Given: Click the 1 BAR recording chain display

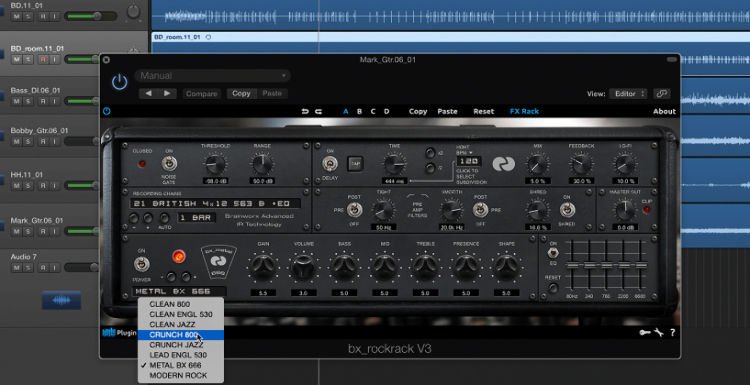Looking at the screenshot, I should [196, 218].
